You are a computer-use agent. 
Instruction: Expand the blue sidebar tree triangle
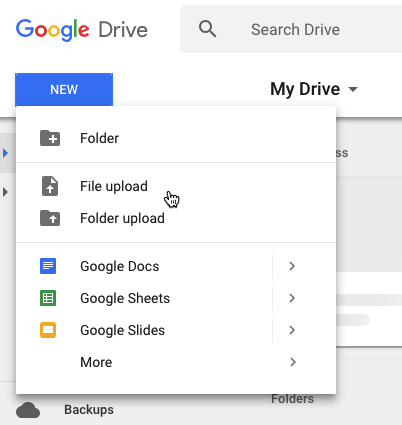[5, 153]
